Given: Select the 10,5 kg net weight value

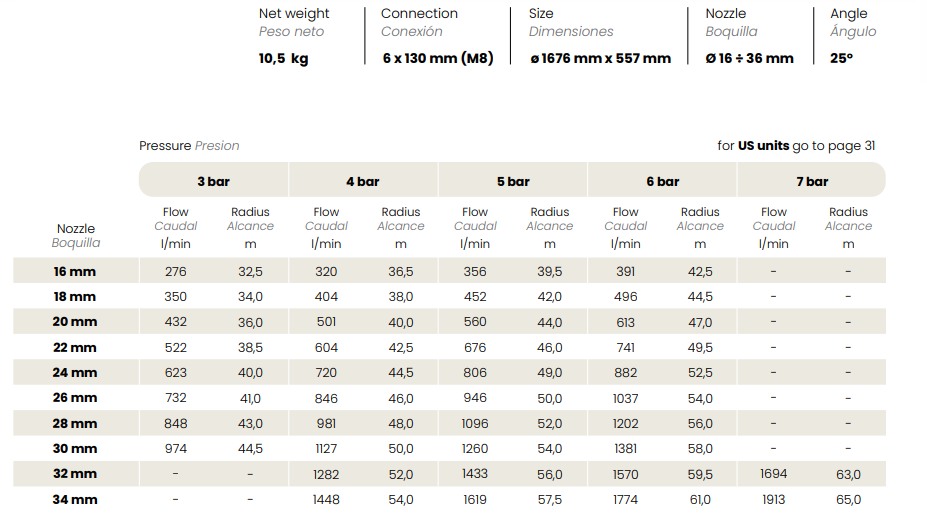Looking at the screenshot, I should 283,58.
